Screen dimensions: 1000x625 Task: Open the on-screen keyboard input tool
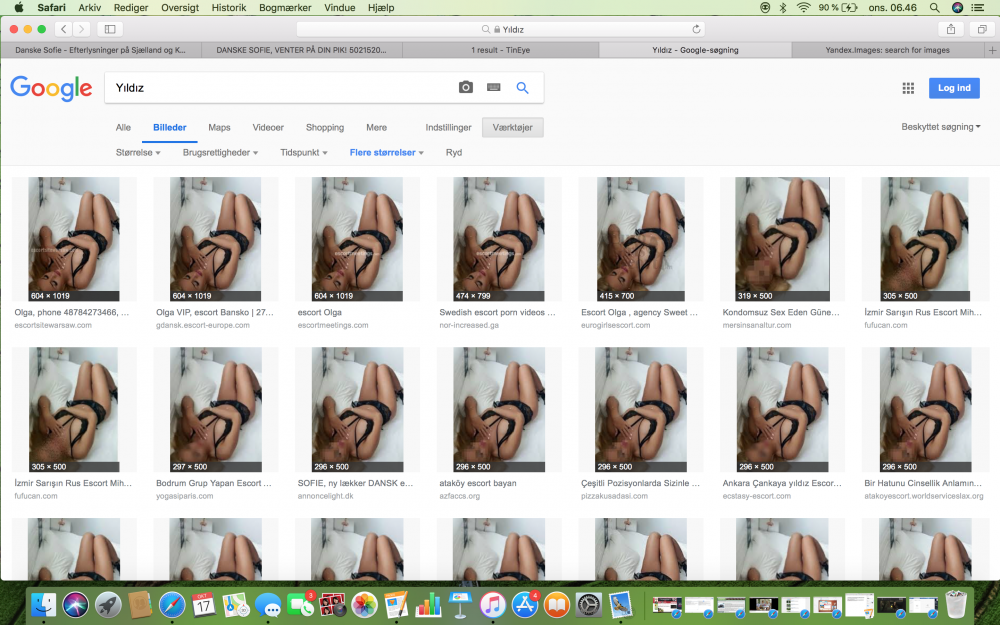pos(494,87)
